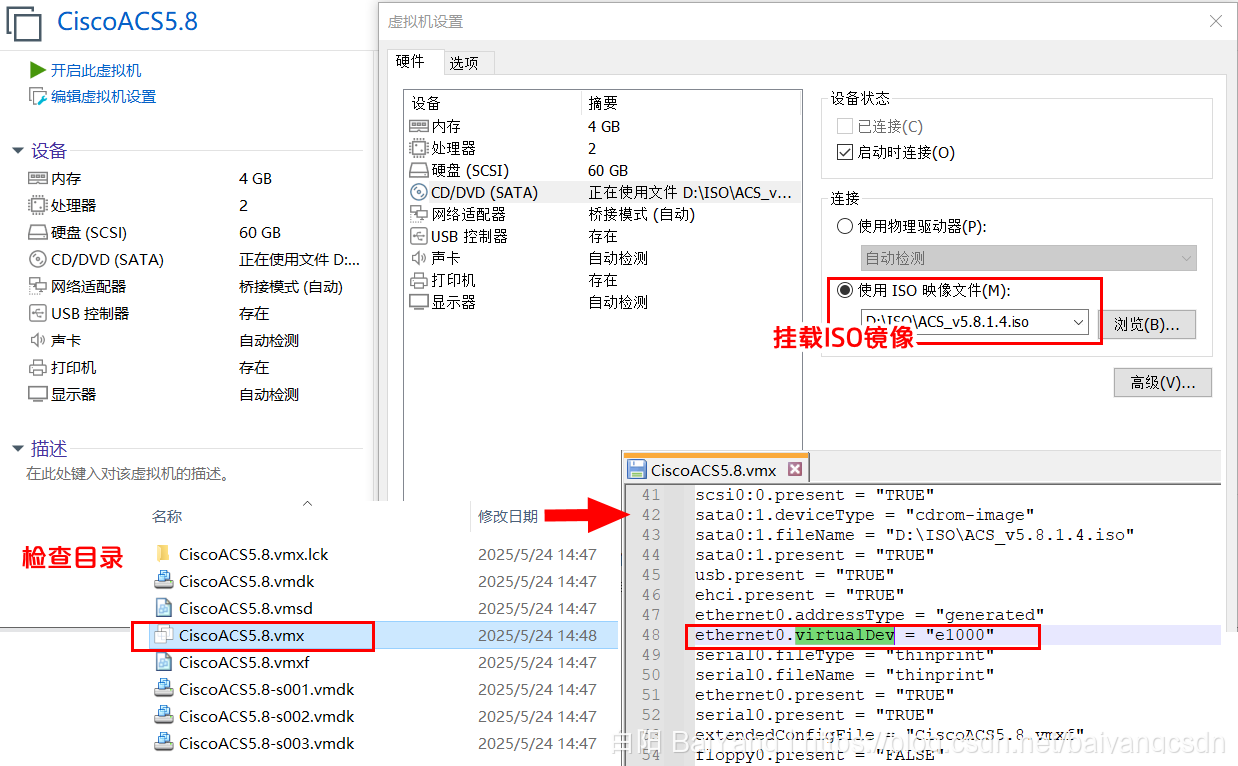Viewport: 1238px width, 766px height.
Task: Click the sort chevron above 名称 column
Action: tap(308, 504)
